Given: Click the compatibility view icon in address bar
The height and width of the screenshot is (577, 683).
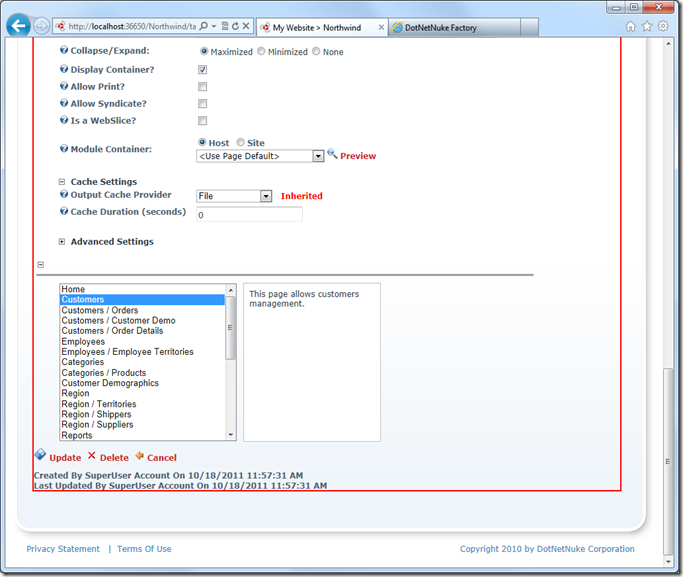Looking at the screenshot, I should tap(225, 26).
